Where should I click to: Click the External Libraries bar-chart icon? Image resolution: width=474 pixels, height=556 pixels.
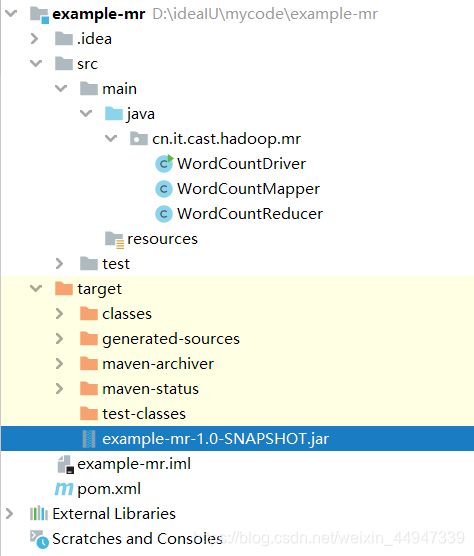(x=39, y=513)
